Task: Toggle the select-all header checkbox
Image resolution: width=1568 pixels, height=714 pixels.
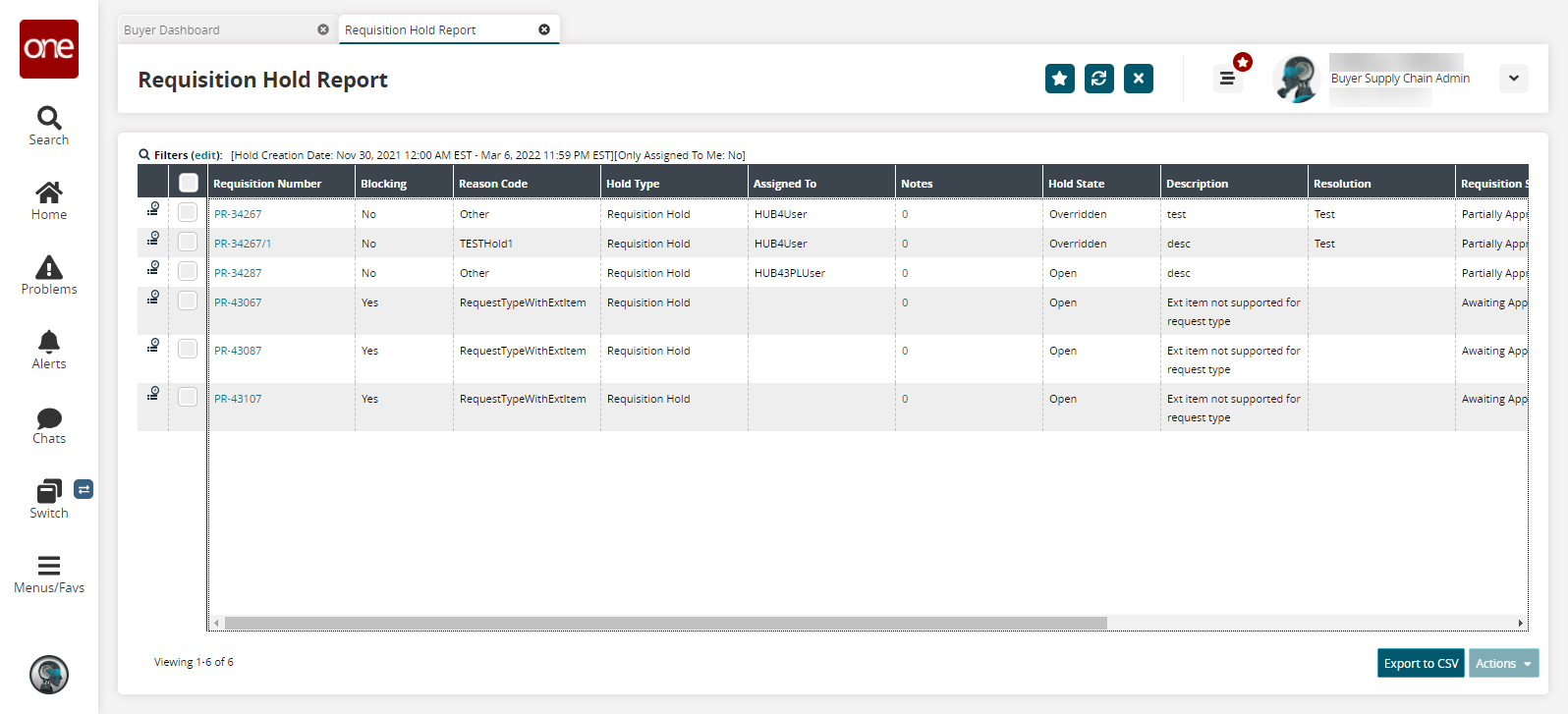Action: (189, 183)
